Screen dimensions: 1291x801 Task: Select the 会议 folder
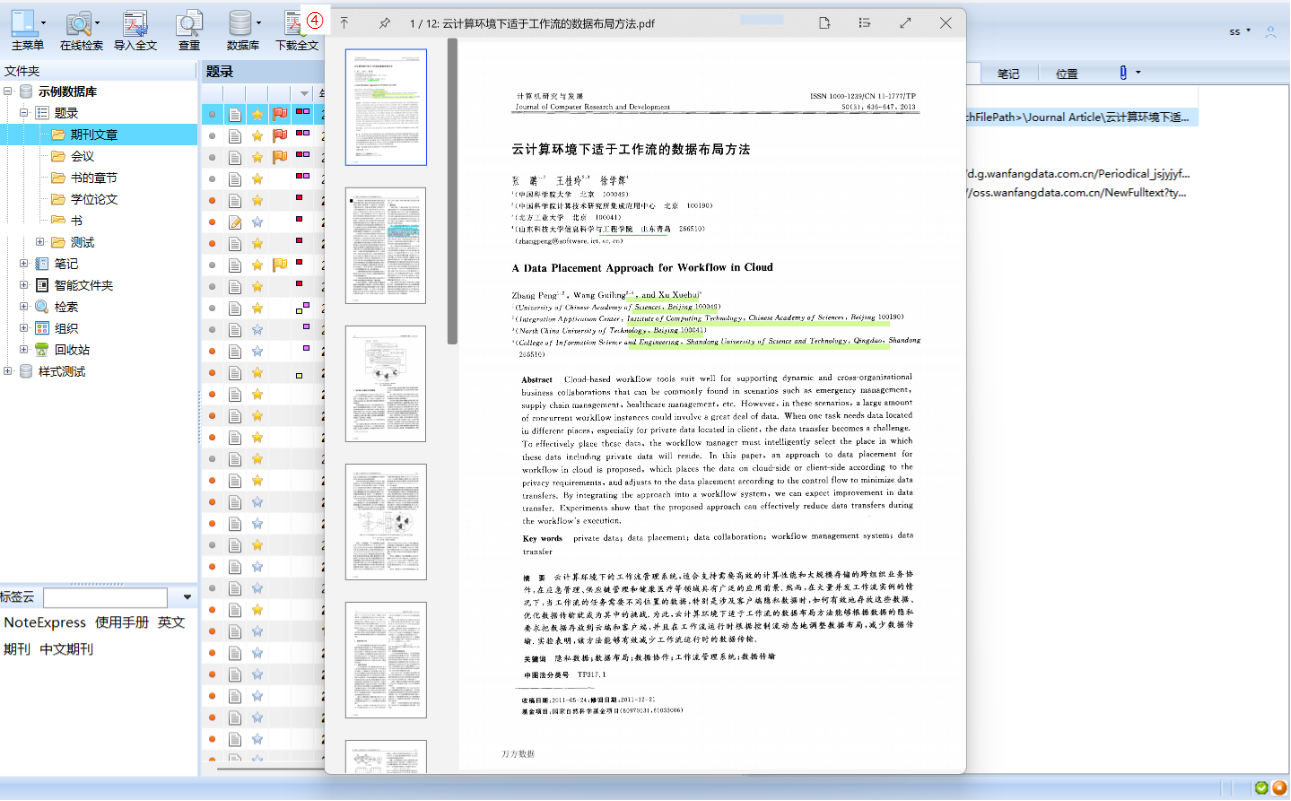82,156
